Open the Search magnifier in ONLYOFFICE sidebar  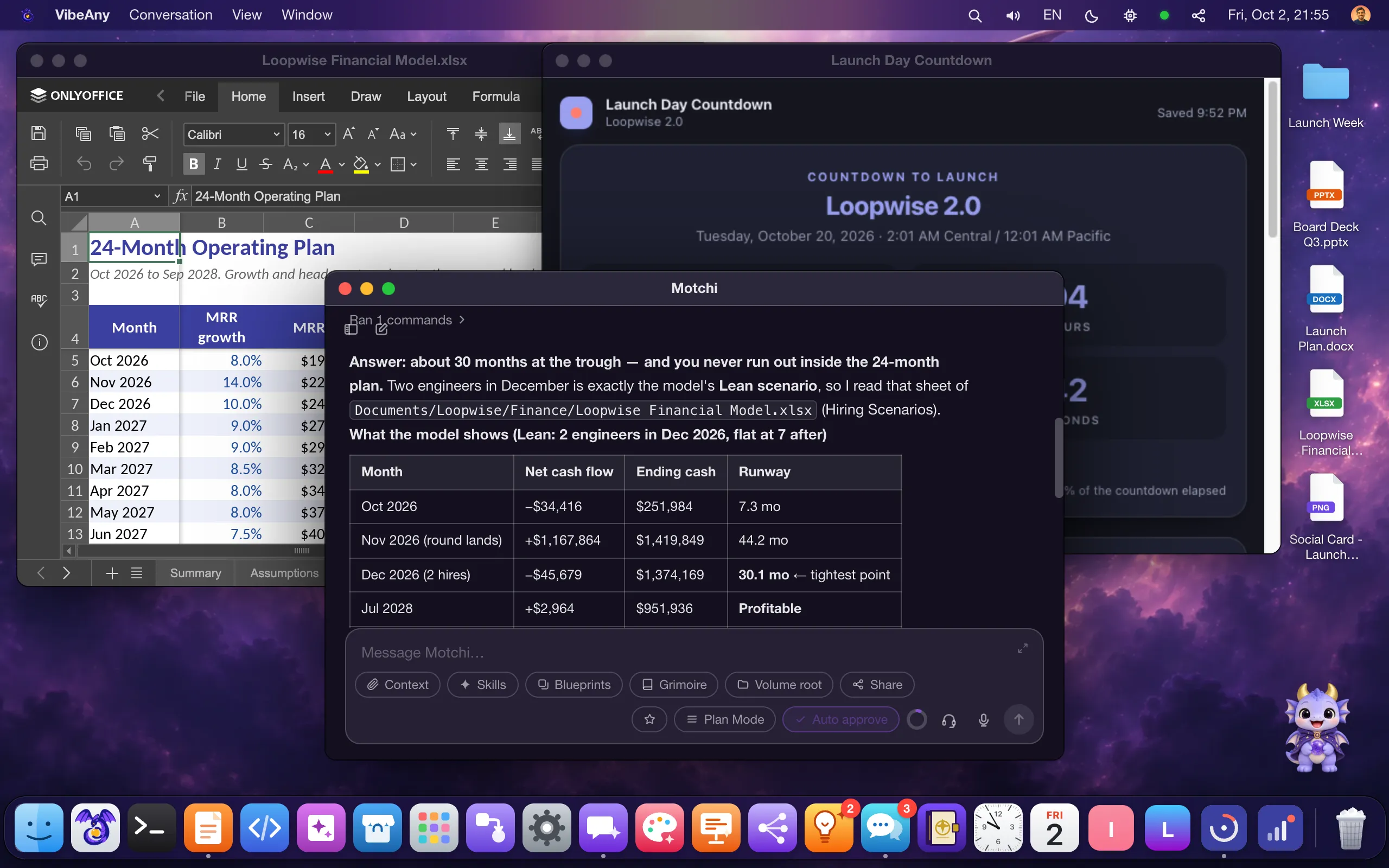(39, 218)
